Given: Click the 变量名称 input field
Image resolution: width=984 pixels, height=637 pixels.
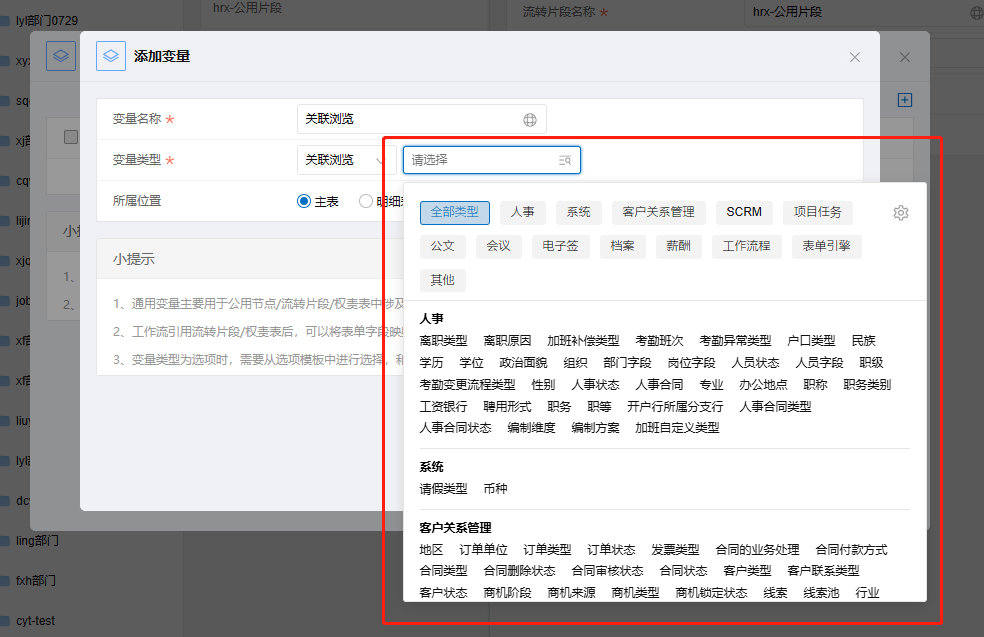Looking at the screenshot, I should click(x=421, y=119).
